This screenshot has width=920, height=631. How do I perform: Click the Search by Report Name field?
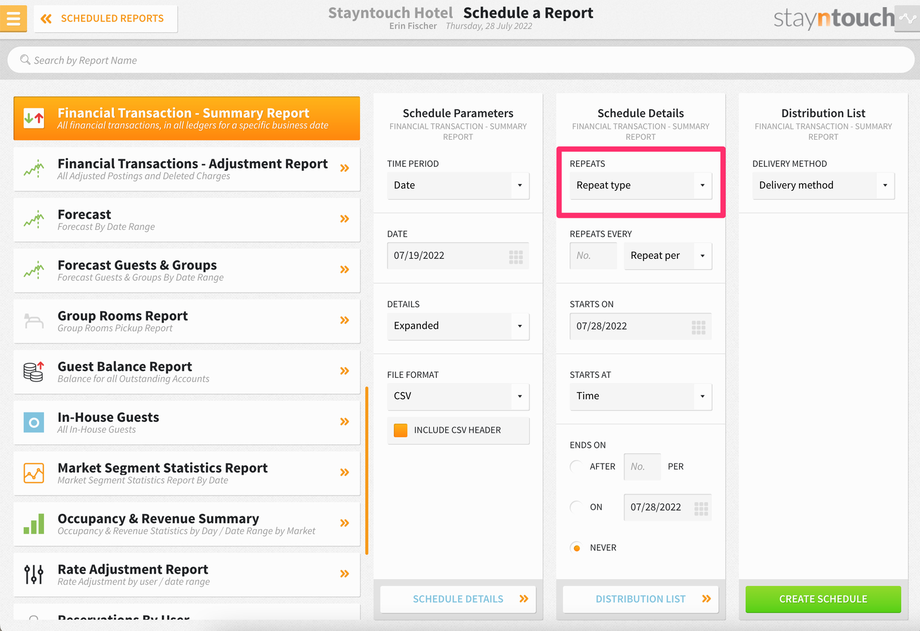(x=461, y=60)
